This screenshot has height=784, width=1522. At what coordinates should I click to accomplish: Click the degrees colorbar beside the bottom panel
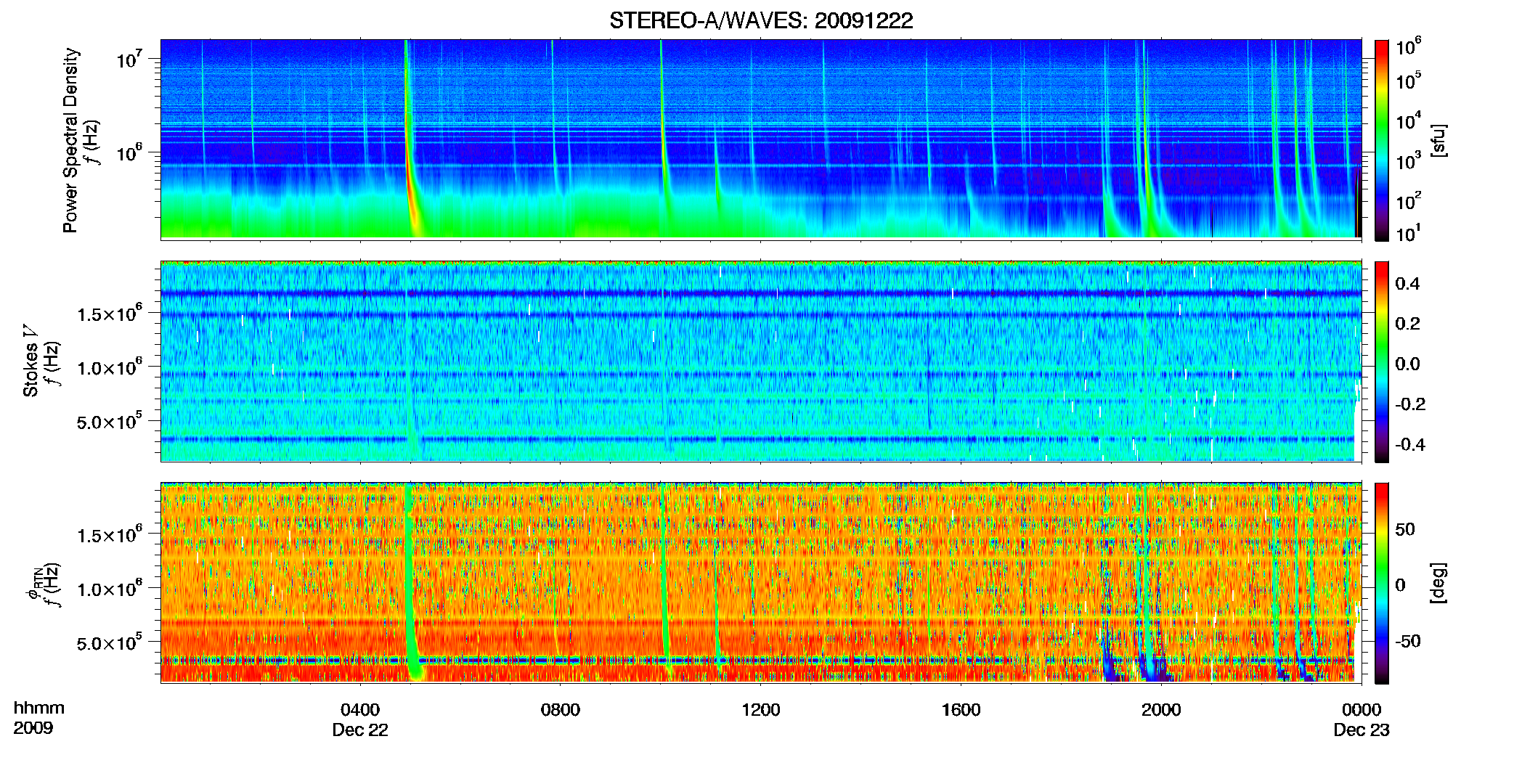pyautogui.click(x=1382, y=583)
